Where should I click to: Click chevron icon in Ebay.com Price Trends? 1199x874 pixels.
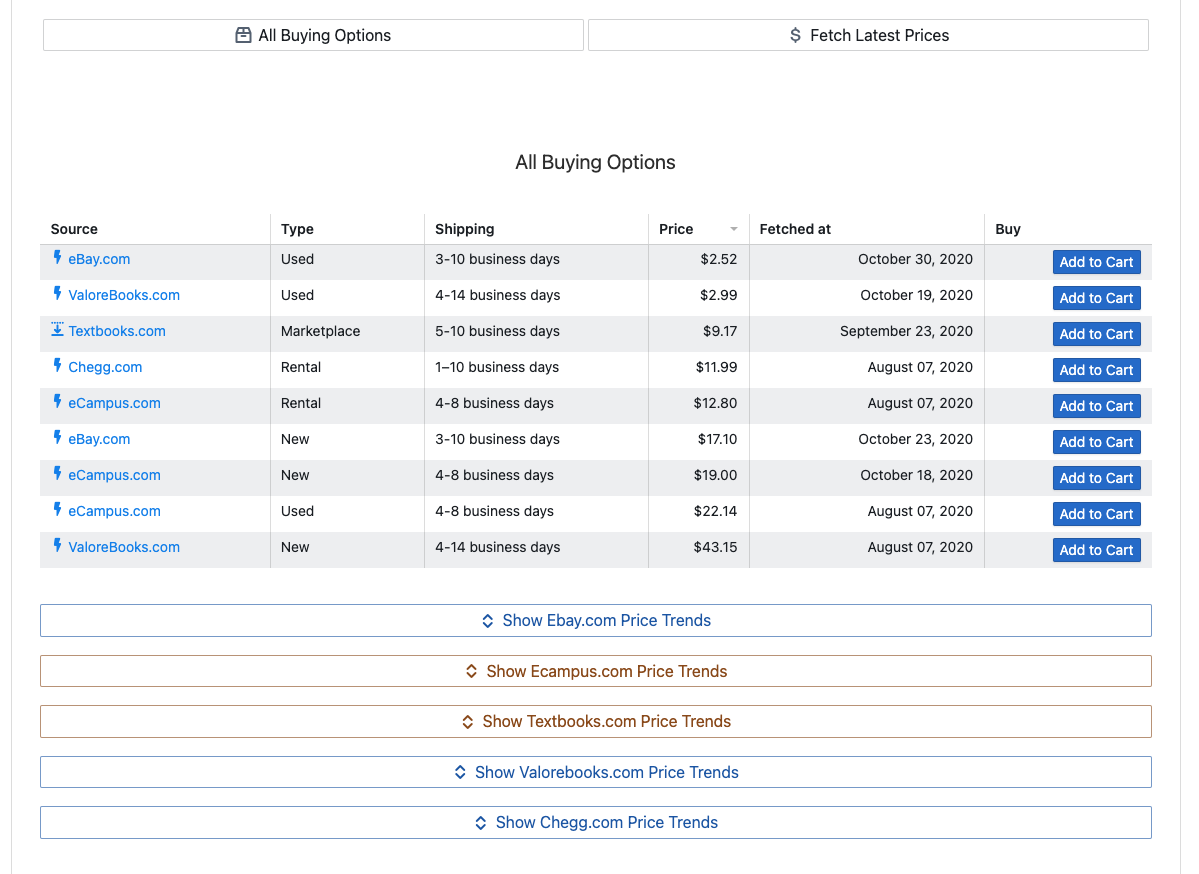[488, 621]
